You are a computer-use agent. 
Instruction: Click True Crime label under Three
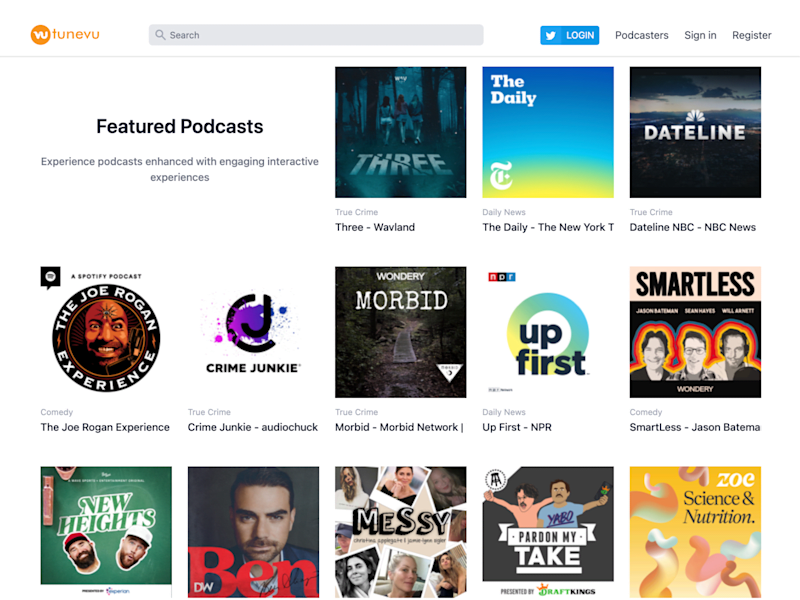click(357, 212)
